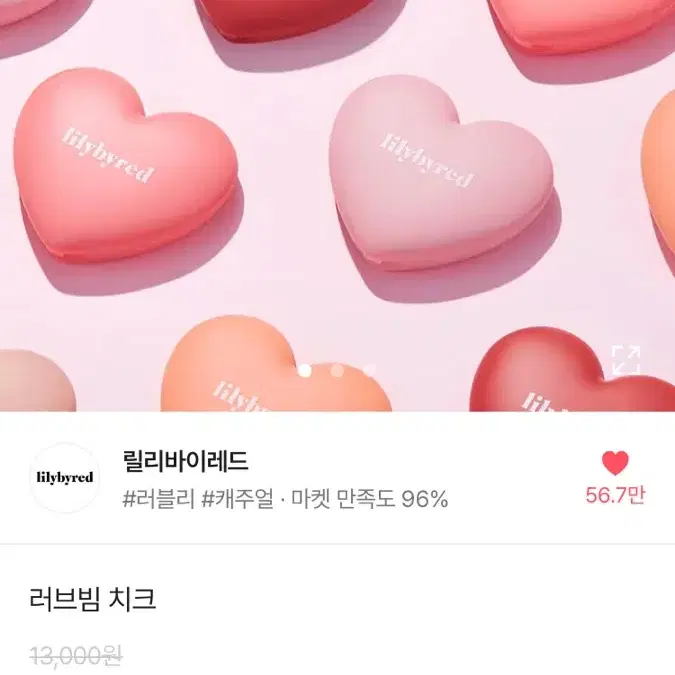The image size is (675, 675).
Task: Tap the 56.7만 likes count
Action: (615, 495)
